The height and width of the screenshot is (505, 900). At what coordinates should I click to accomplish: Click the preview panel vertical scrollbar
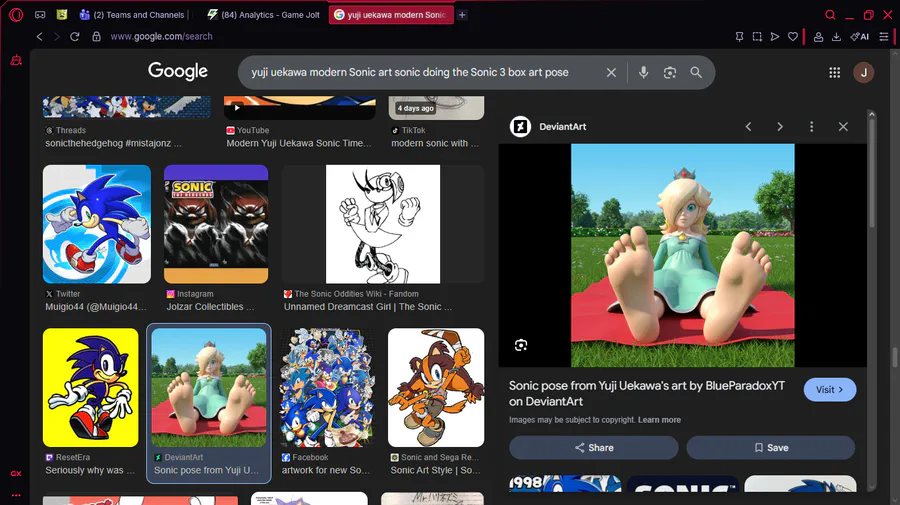(x=871, y=172)
